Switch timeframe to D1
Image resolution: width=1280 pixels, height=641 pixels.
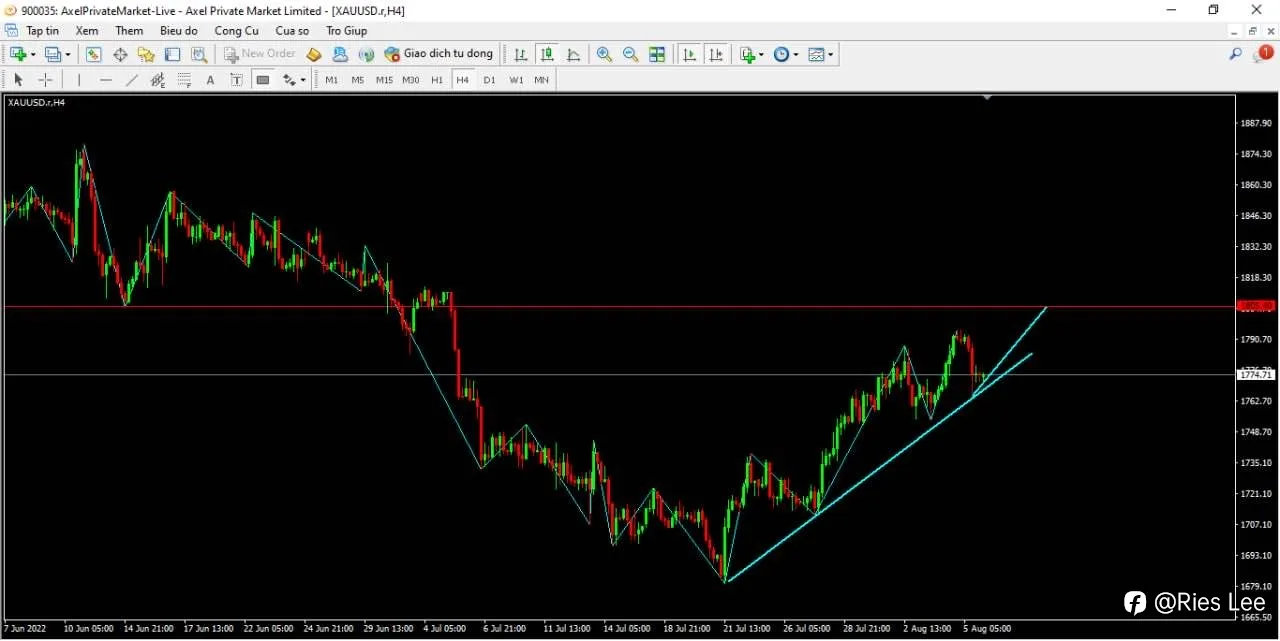click(489, 80)
